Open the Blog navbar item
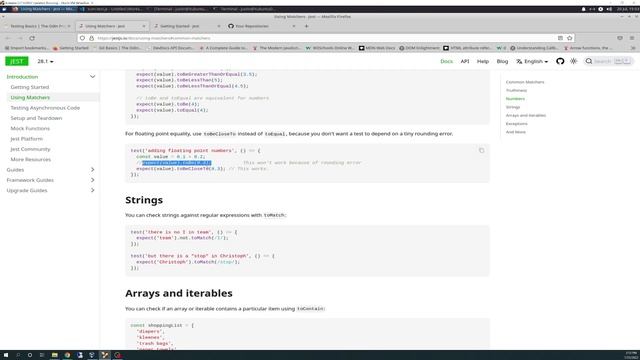The width and height of the screenshot is (640, 360). click(502, 61)
